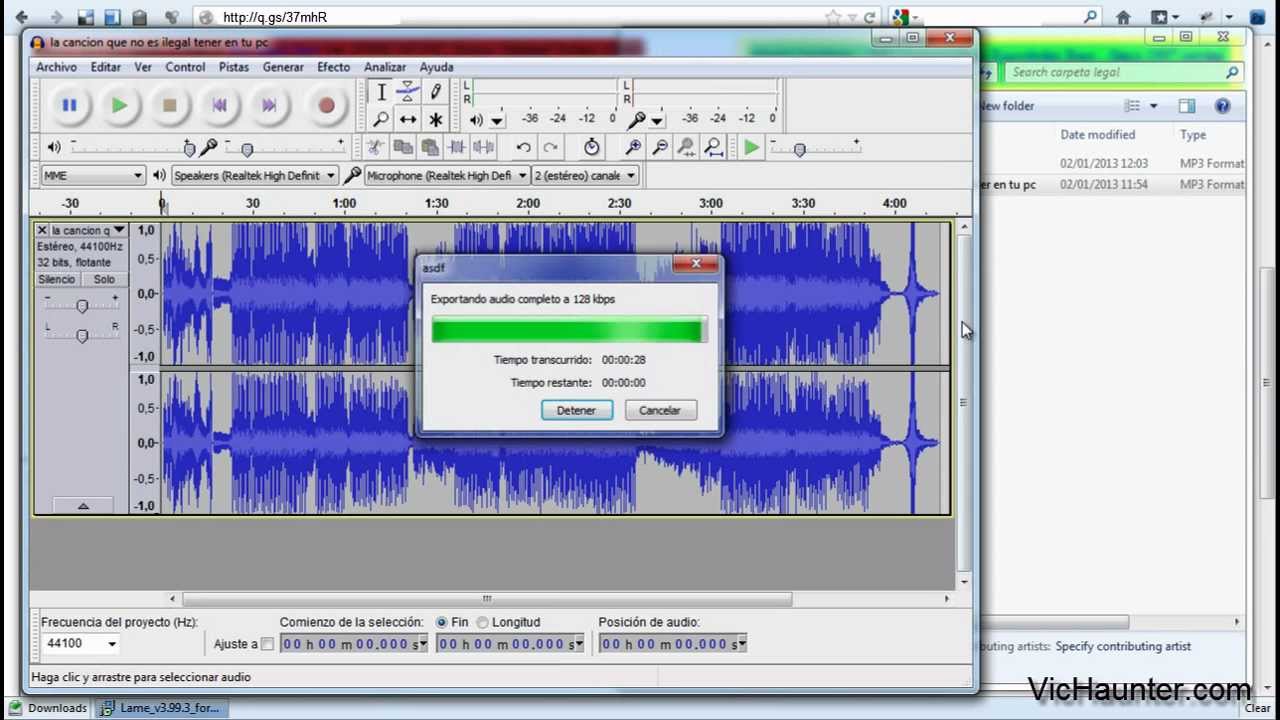Click the Pause playback button
The width and height of the screenshot is (1280, 720).
[x=69, y=105]
